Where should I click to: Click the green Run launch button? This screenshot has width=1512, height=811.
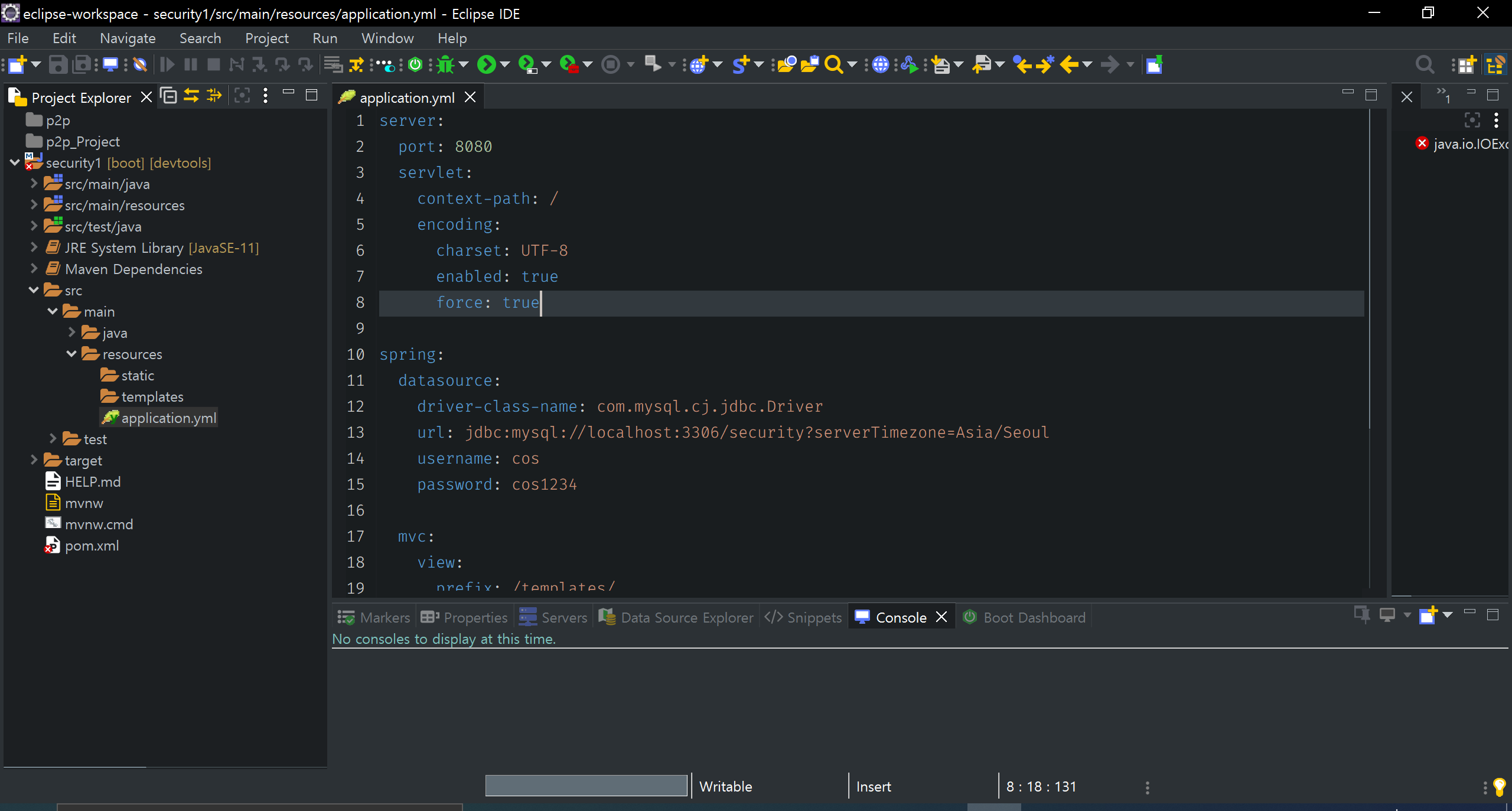click(x=487, y=64)
